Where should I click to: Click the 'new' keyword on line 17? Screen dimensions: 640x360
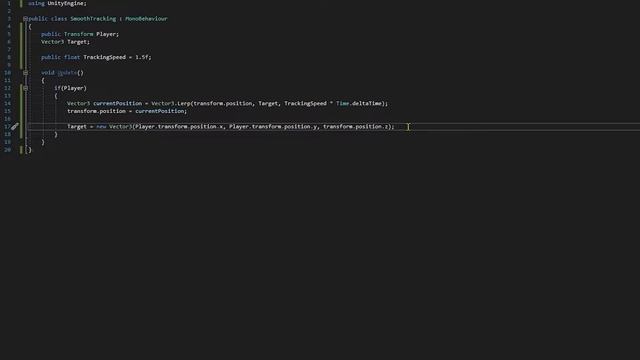click(101, 127)
